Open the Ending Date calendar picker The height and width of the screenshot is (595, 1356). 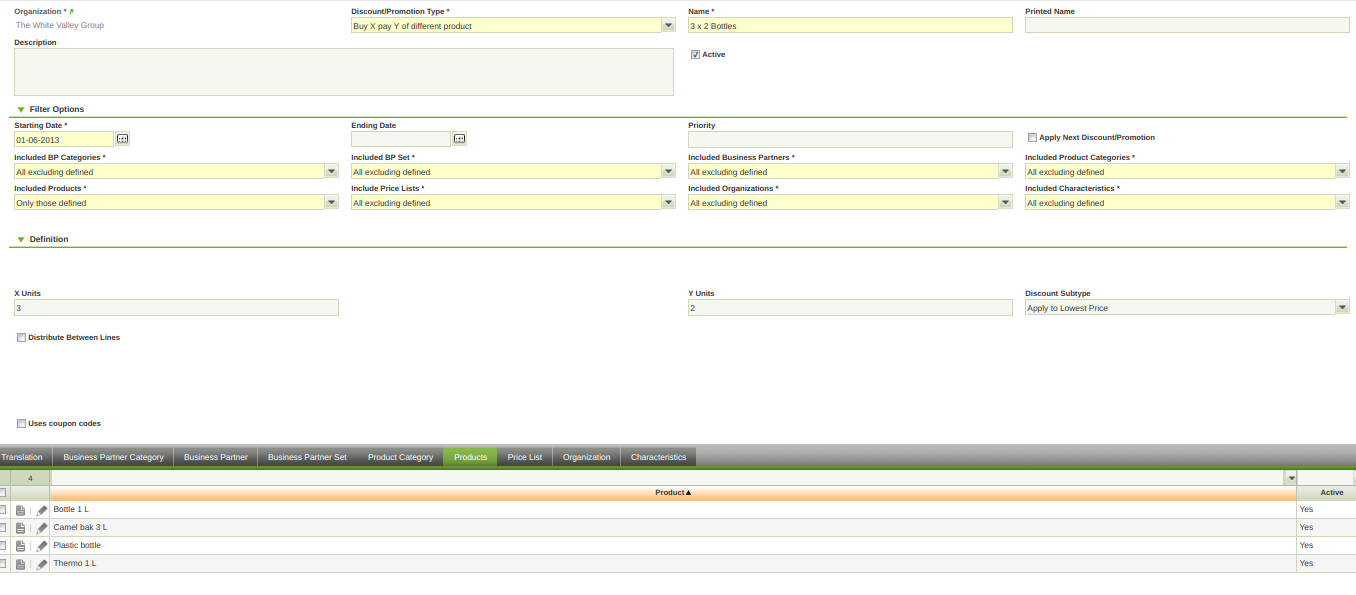(x=459, y=139)
